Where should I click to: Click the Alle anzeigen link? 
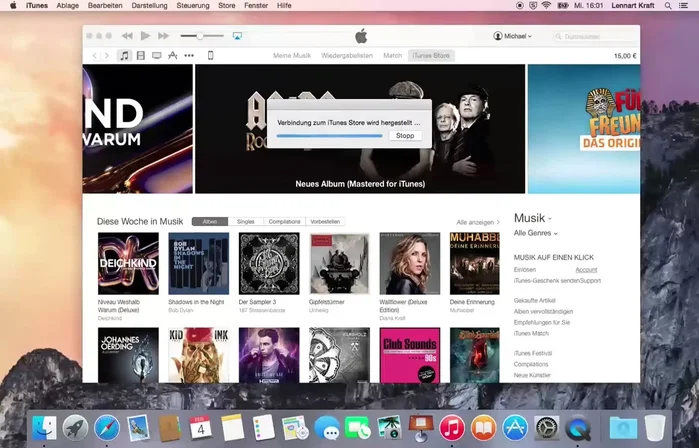point(478,222)
